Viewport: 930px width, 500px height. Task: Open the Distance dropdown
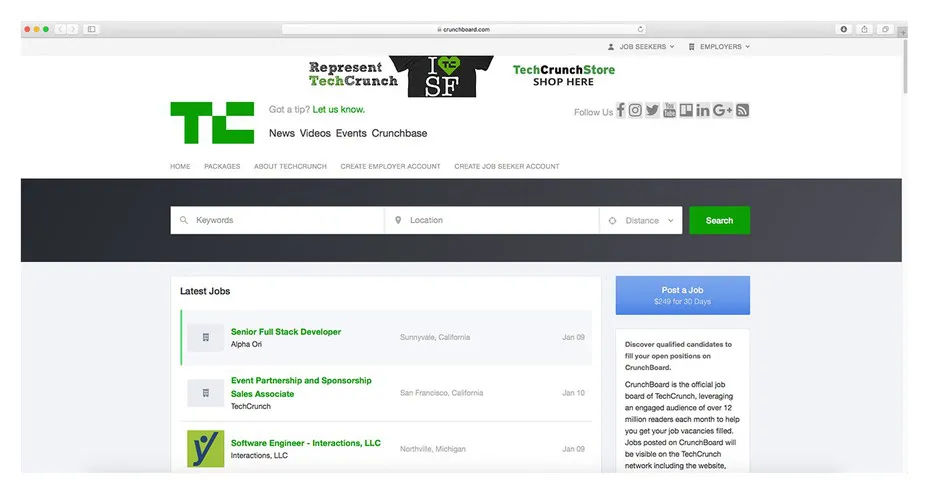pyautogui.click(x=641, y=221)
